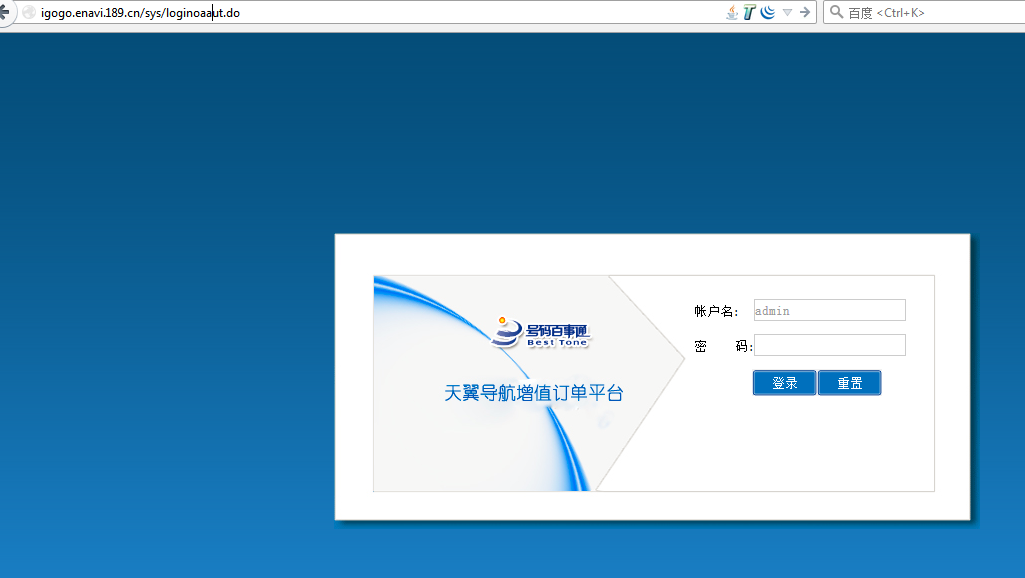Screen dimensions: 1025x578
Task: Click the Java coffee cup icon in address bar
Action: coord(732,12)
